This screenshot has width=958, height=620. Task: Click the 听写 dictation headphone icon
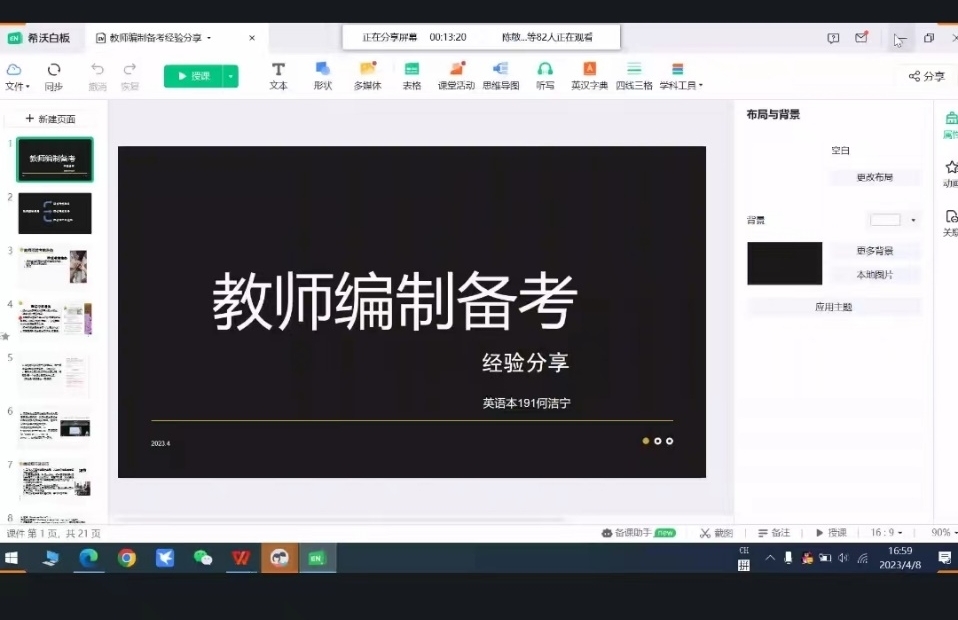[x=545, y=75]
